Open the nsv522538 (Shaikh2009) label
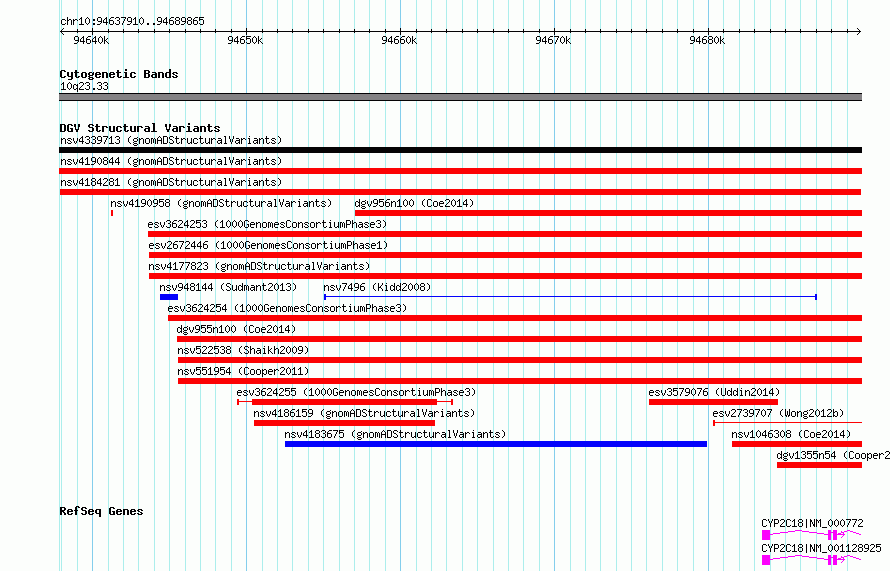The height and width of the screenshot is (571, 890). [243, 350]
